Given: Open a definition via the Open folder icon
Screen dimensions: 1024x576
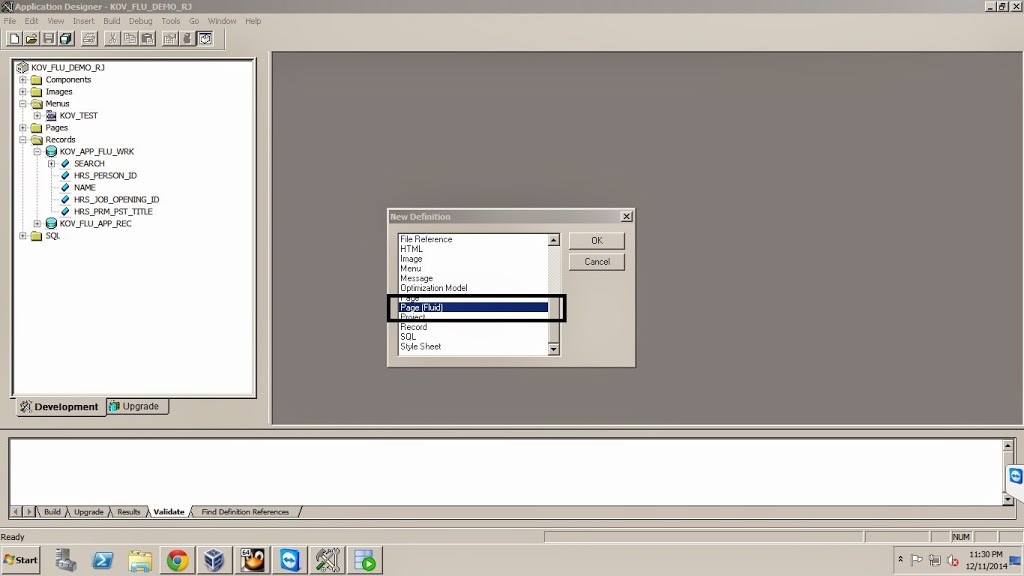Looking at the screenshot, I should (32, 38).
